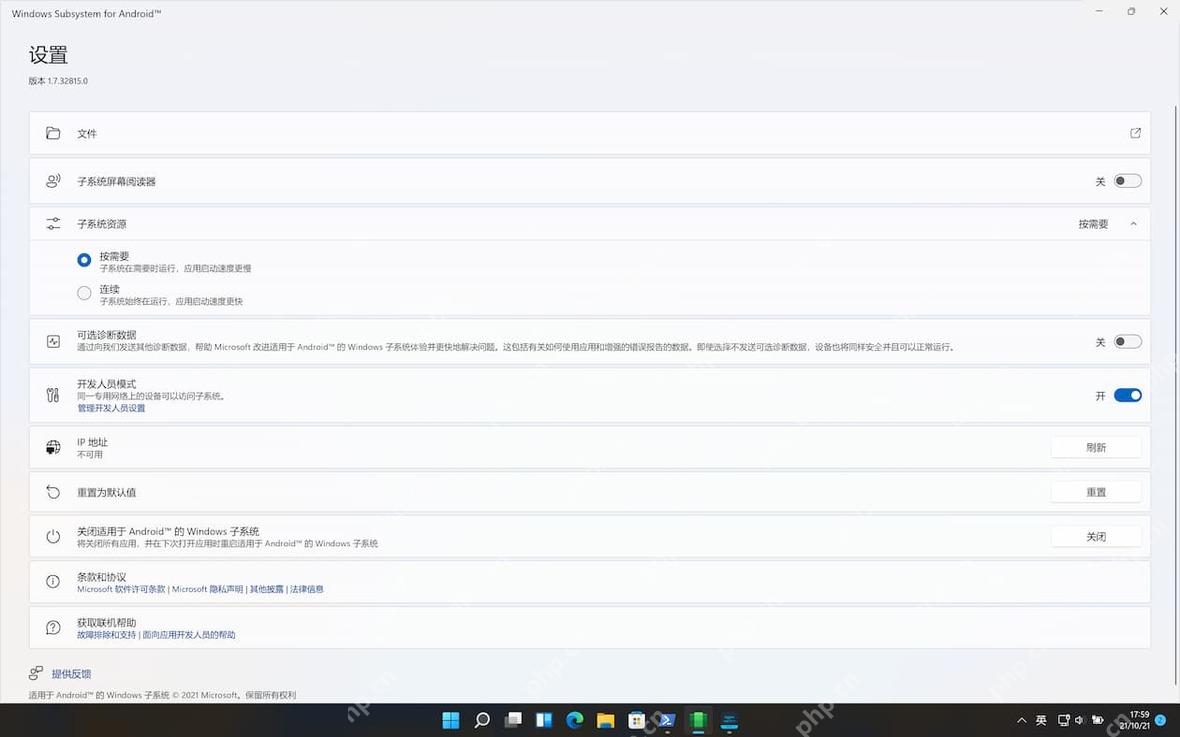Click the 文件 folder icon
The width and height of the screenshot is (1180, 737).
(x=53, y=133)
